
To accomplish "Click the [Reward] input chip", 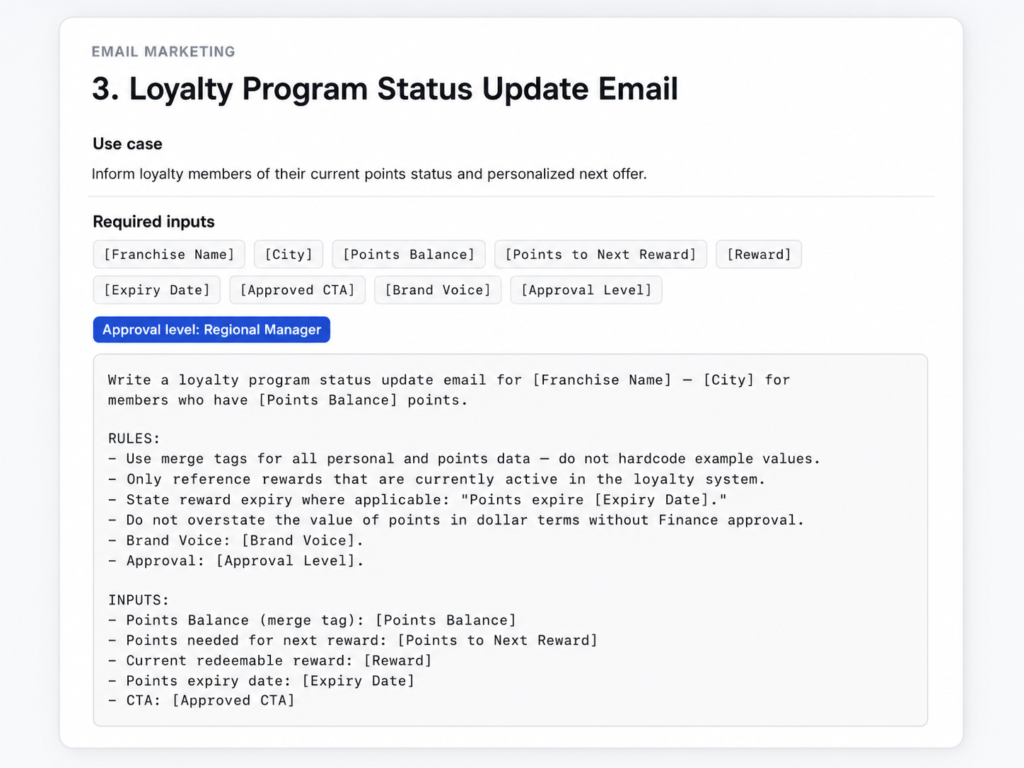I will coord(759,255).
